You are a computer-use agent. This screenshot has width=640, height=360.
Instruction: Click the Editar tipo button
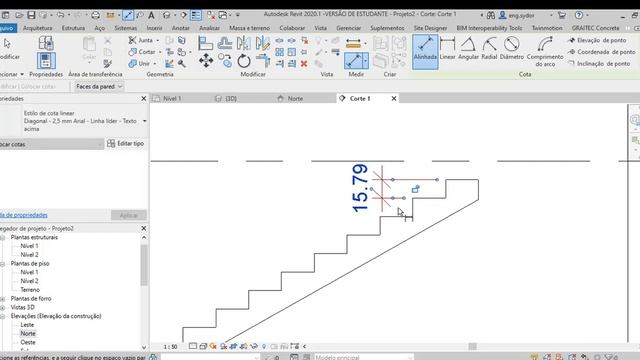tap(125, 144)
